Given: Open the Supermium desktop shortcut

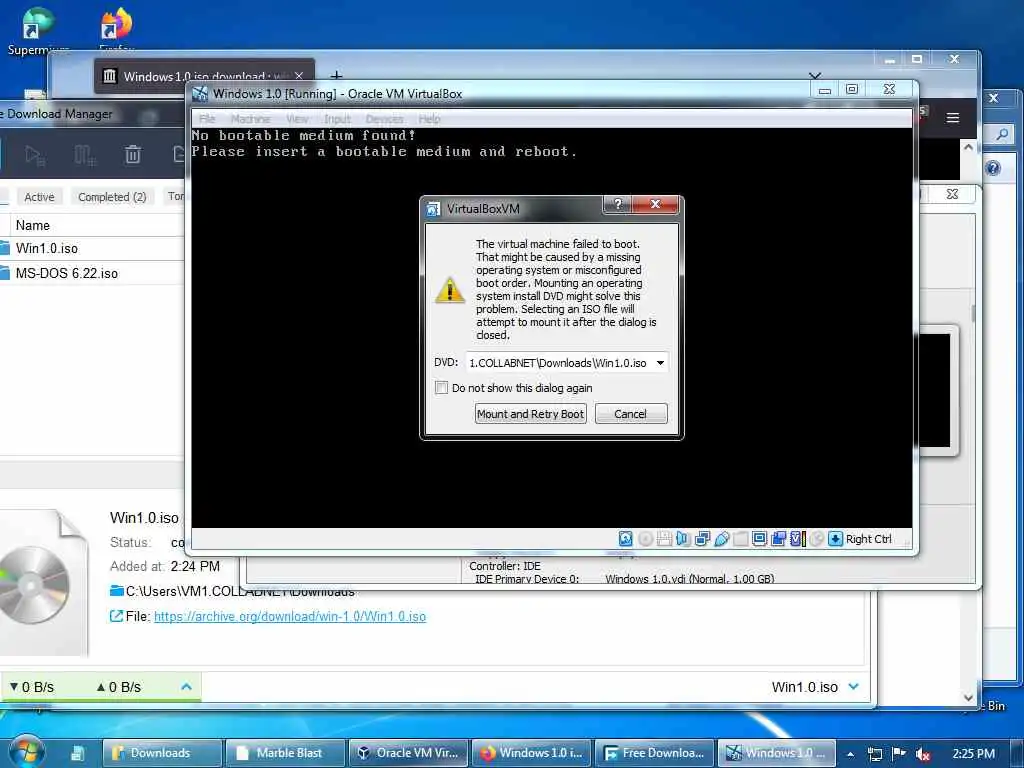Looking at the screenshot, I should pyautogui.click(x=38, y=29).
